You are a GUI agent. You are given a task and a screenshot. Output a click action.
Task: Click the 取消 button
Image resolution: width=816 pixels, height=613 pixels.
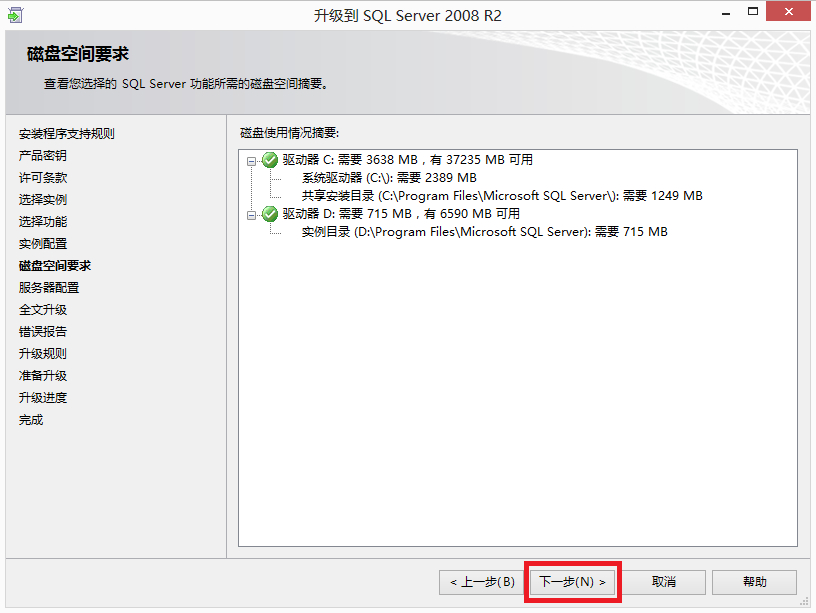664,582
